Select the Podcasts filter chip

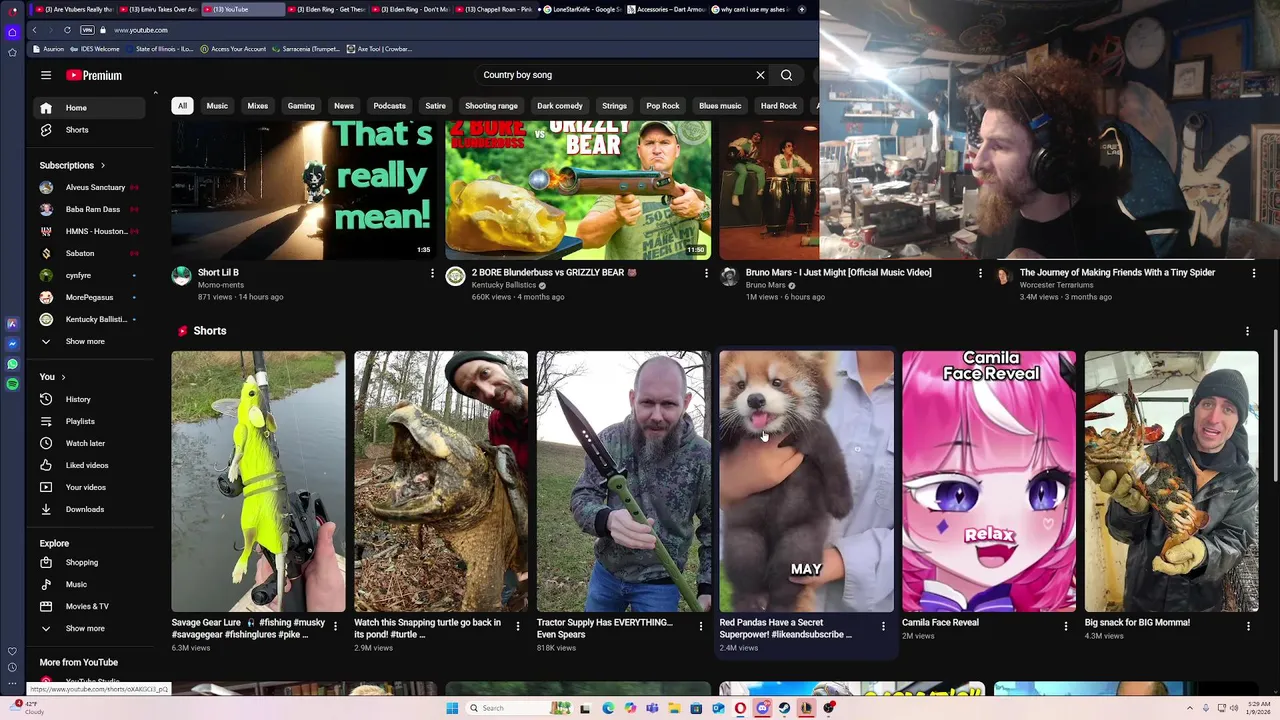pyautogui.click(x=389, y=106)
